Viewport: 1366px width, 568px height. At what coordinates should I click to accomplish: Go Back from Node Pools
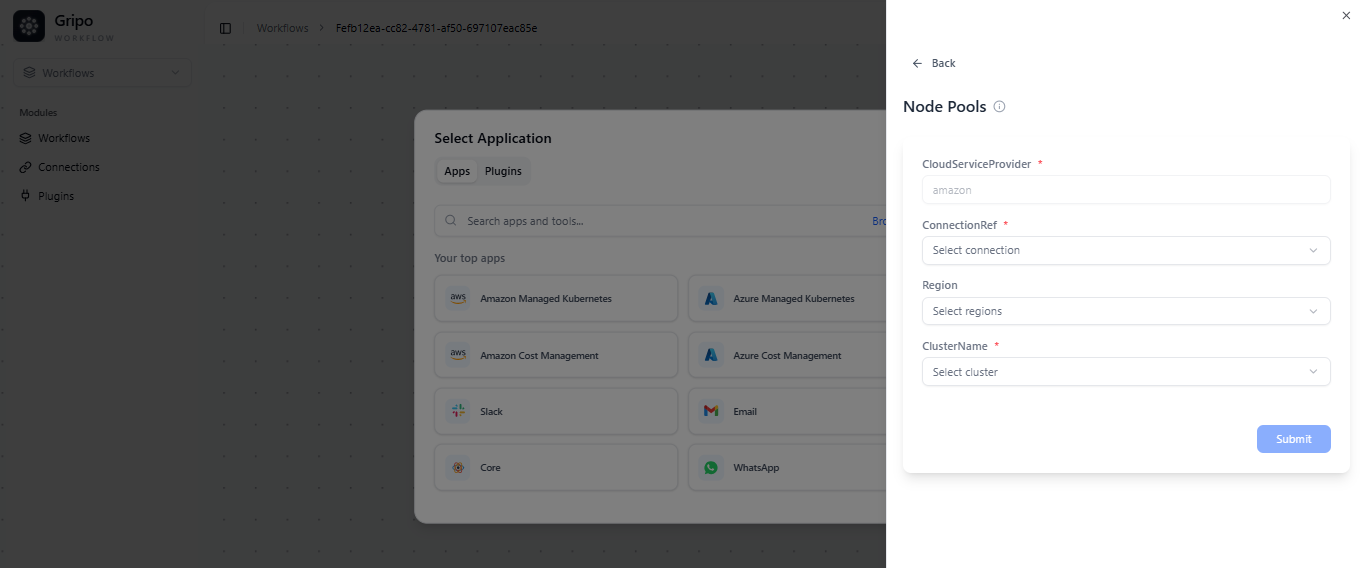934,63
